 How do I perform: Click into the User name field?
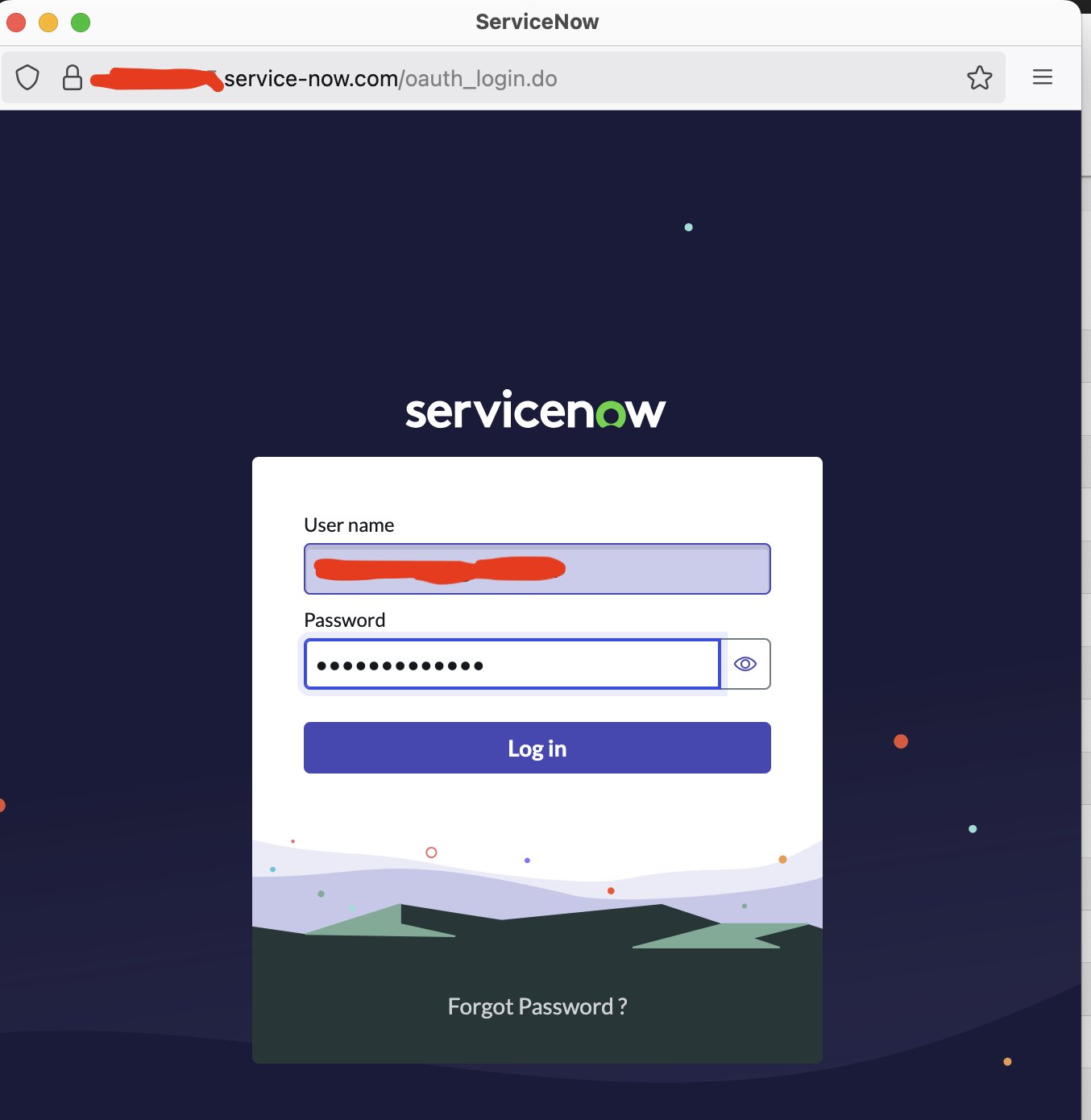tap(537, 569)
